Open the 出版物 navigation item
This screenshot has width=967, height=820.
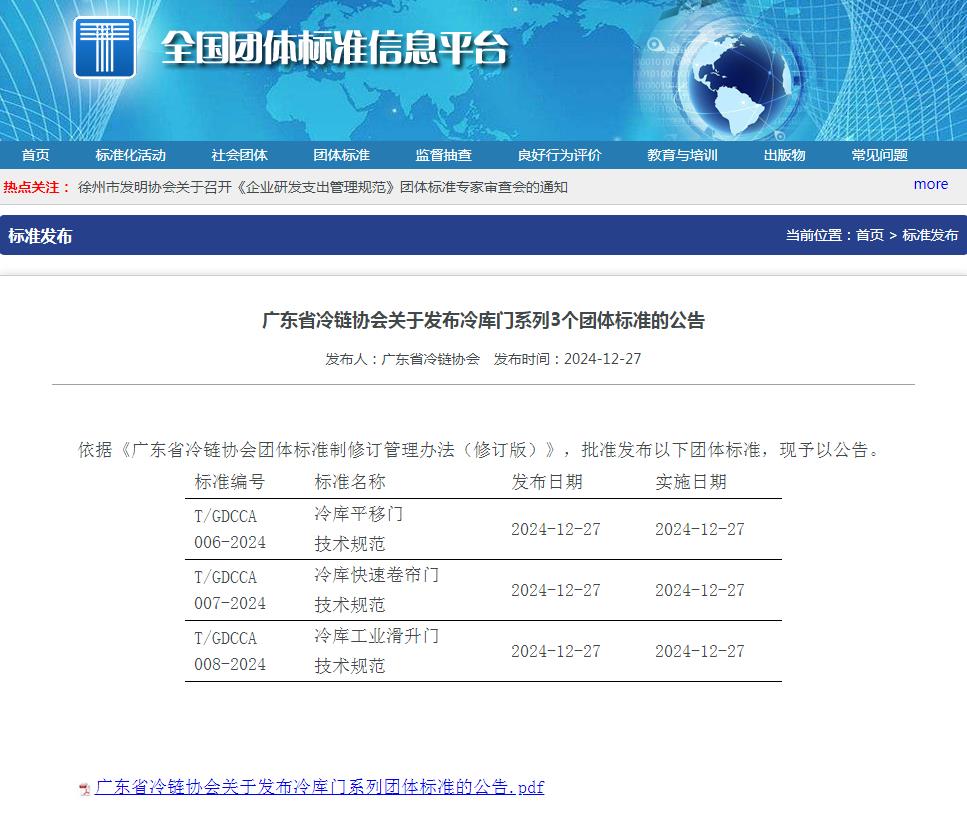point(784,155)
